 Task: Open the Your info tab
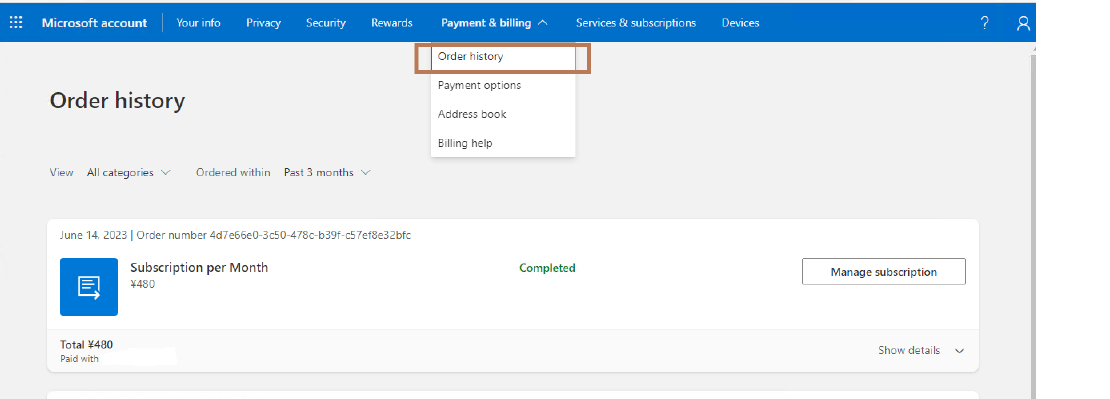(198, 23)
